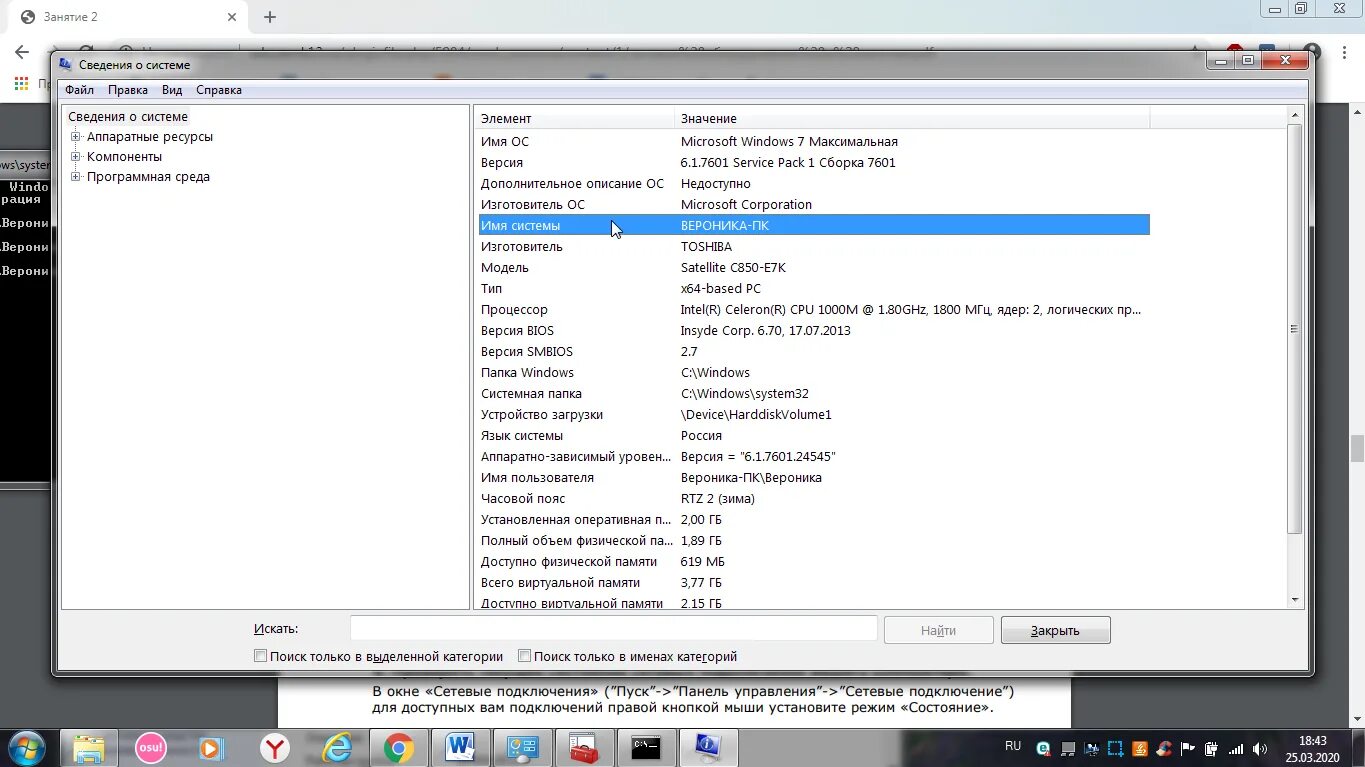Expand the Программная среда tree node

[x=76, y=177]
